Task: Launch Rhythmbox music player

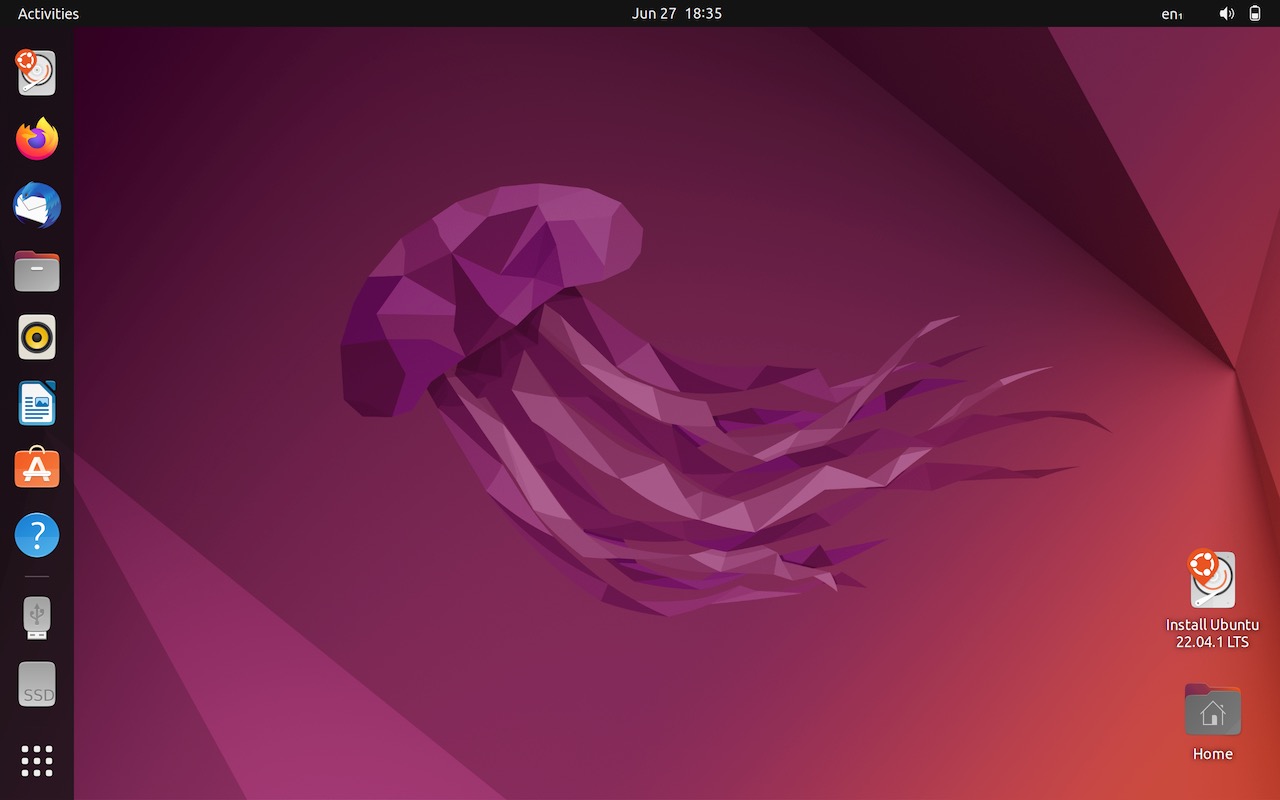Action: click(x=37, y=337)
